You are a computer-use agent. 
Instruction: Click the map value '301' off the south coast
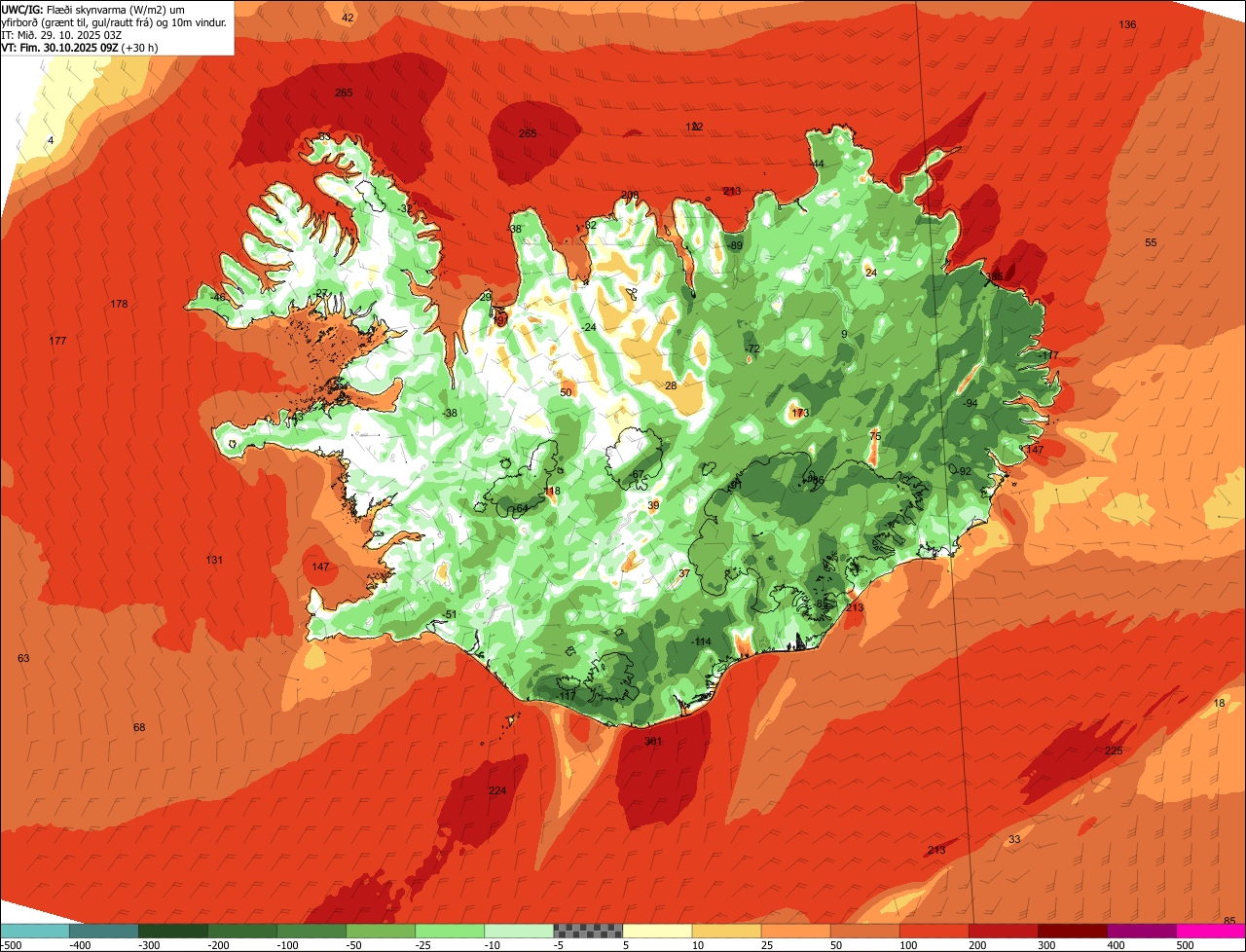(x=653, y=742)
